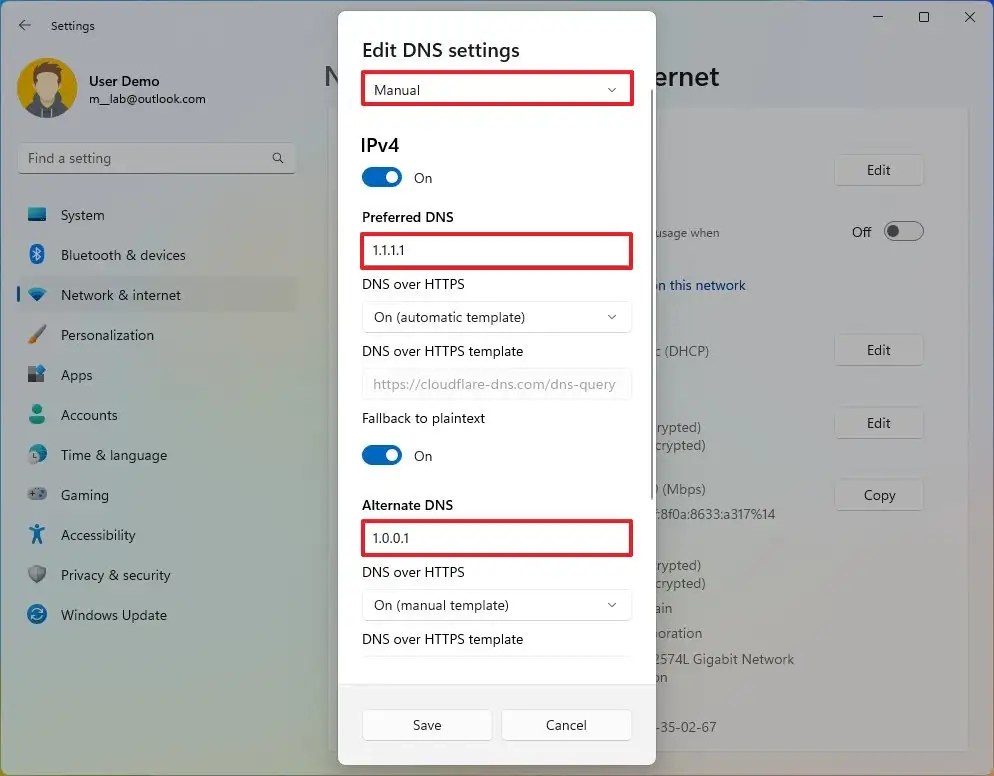The image size is (994, 776).
Task: Open the On (manual template) dropdown
Action: pos(497,605)
